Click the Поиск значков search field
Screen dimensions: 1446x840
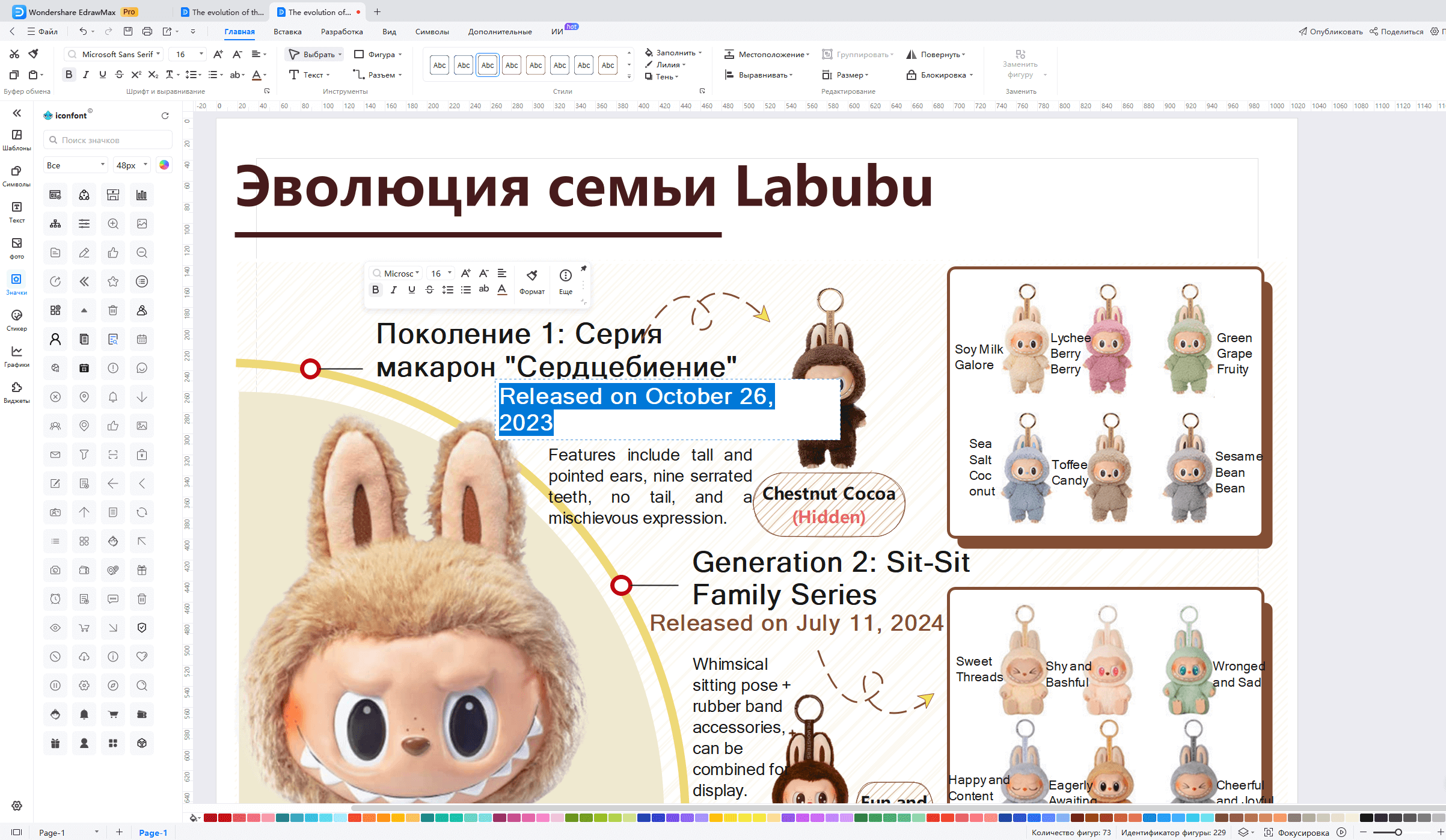click(108, 140)
